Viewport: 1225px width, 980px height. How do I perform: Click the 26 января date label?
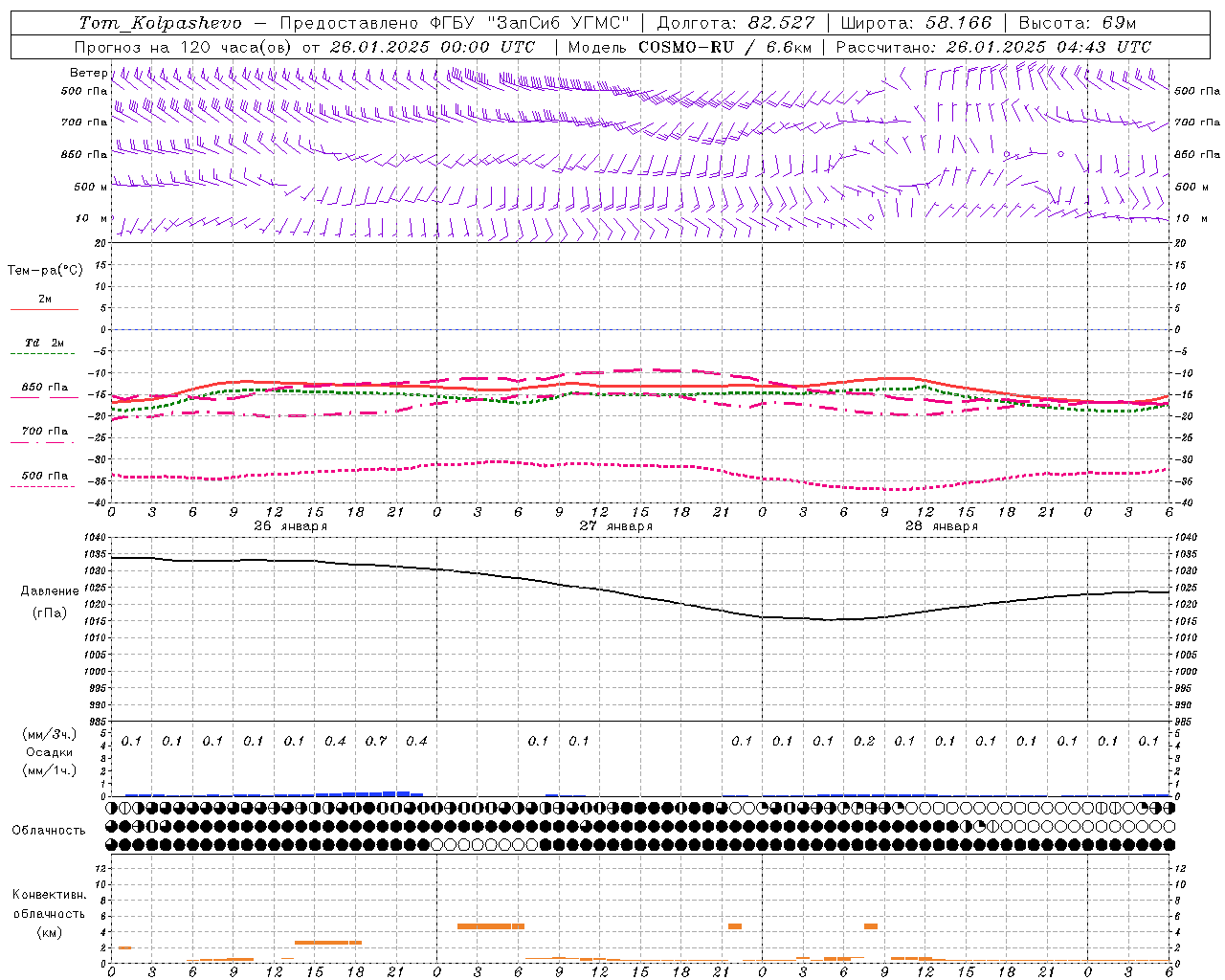pyautogui.click(x=290, y=526)
